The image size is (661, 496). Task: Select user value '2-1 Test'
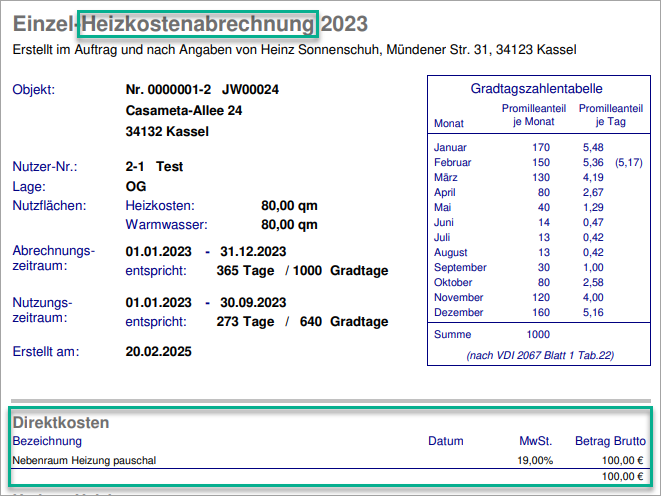[x=154, y=166]
